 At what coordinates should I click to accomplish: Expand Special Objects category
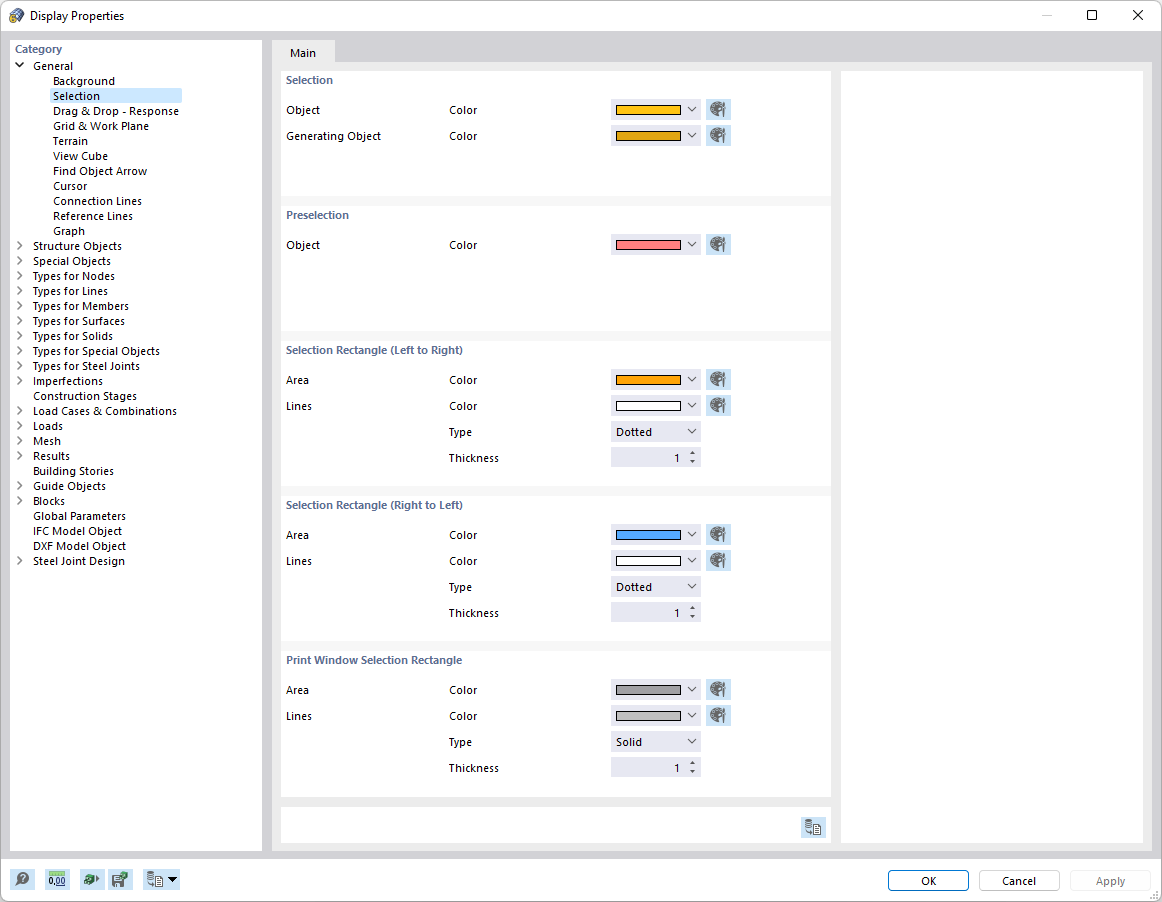20,260
